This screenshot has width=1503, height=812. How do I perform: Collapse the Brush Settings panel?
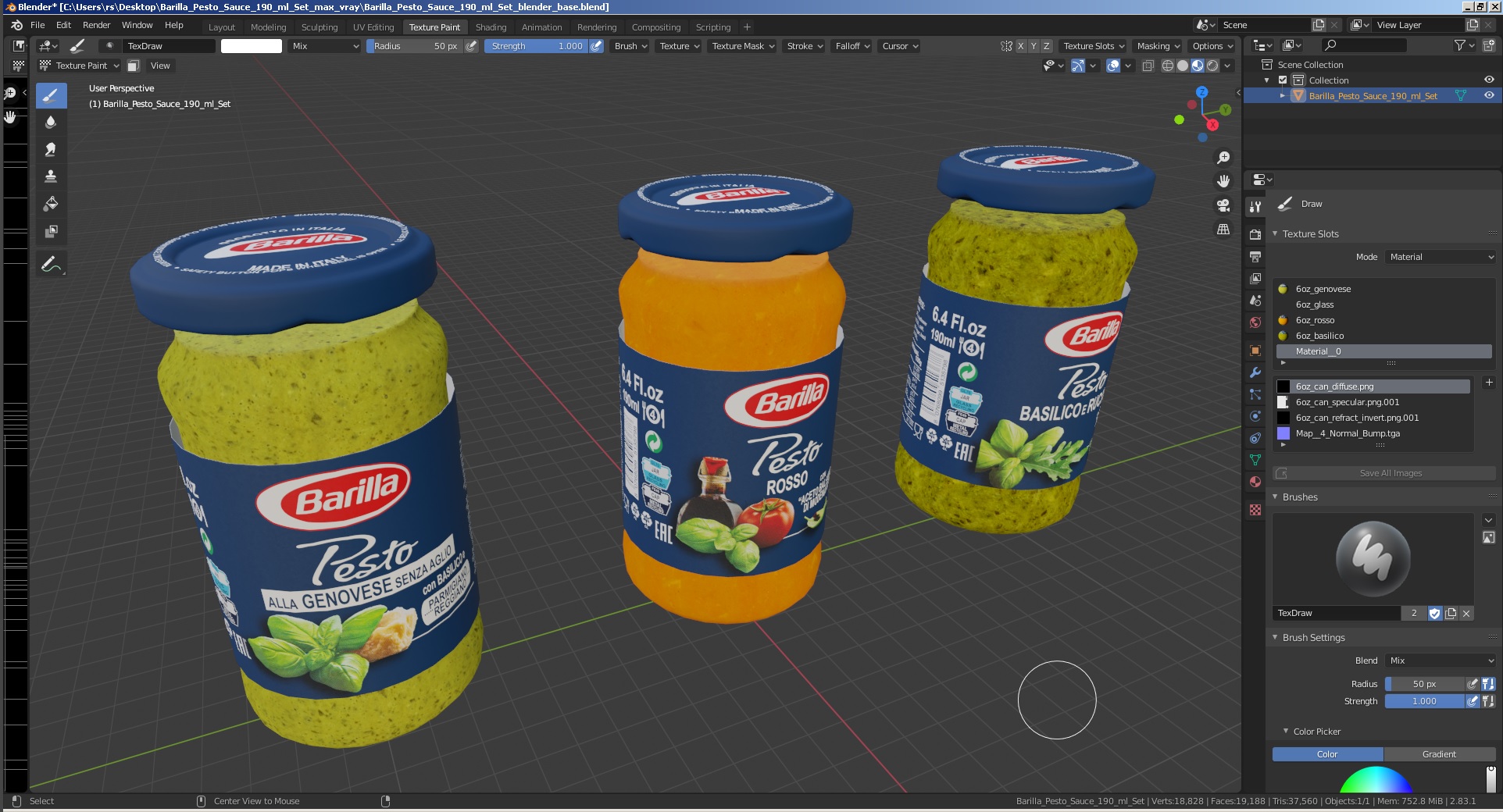tap(1275, 637)
